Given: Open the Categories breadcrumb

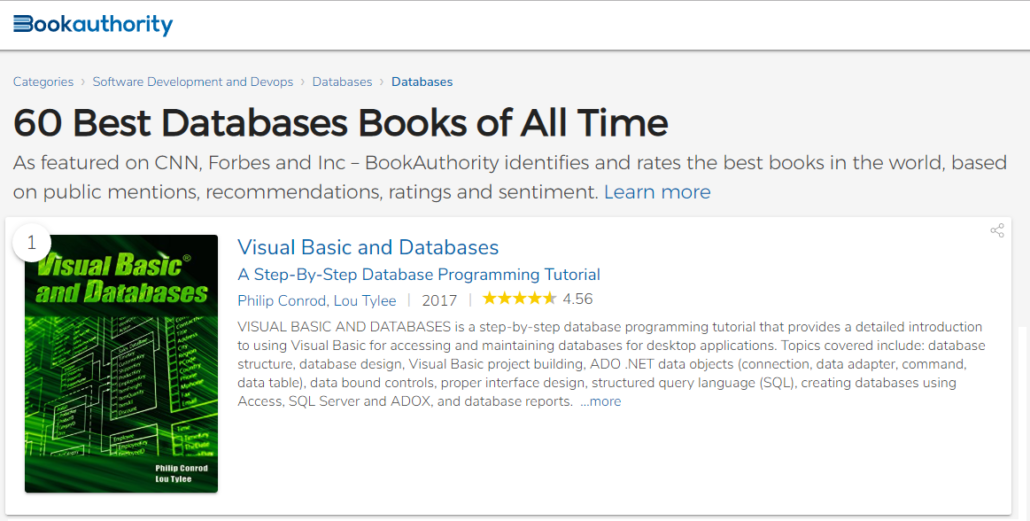Looking at the screenshot, I should [x=43, y=82].
